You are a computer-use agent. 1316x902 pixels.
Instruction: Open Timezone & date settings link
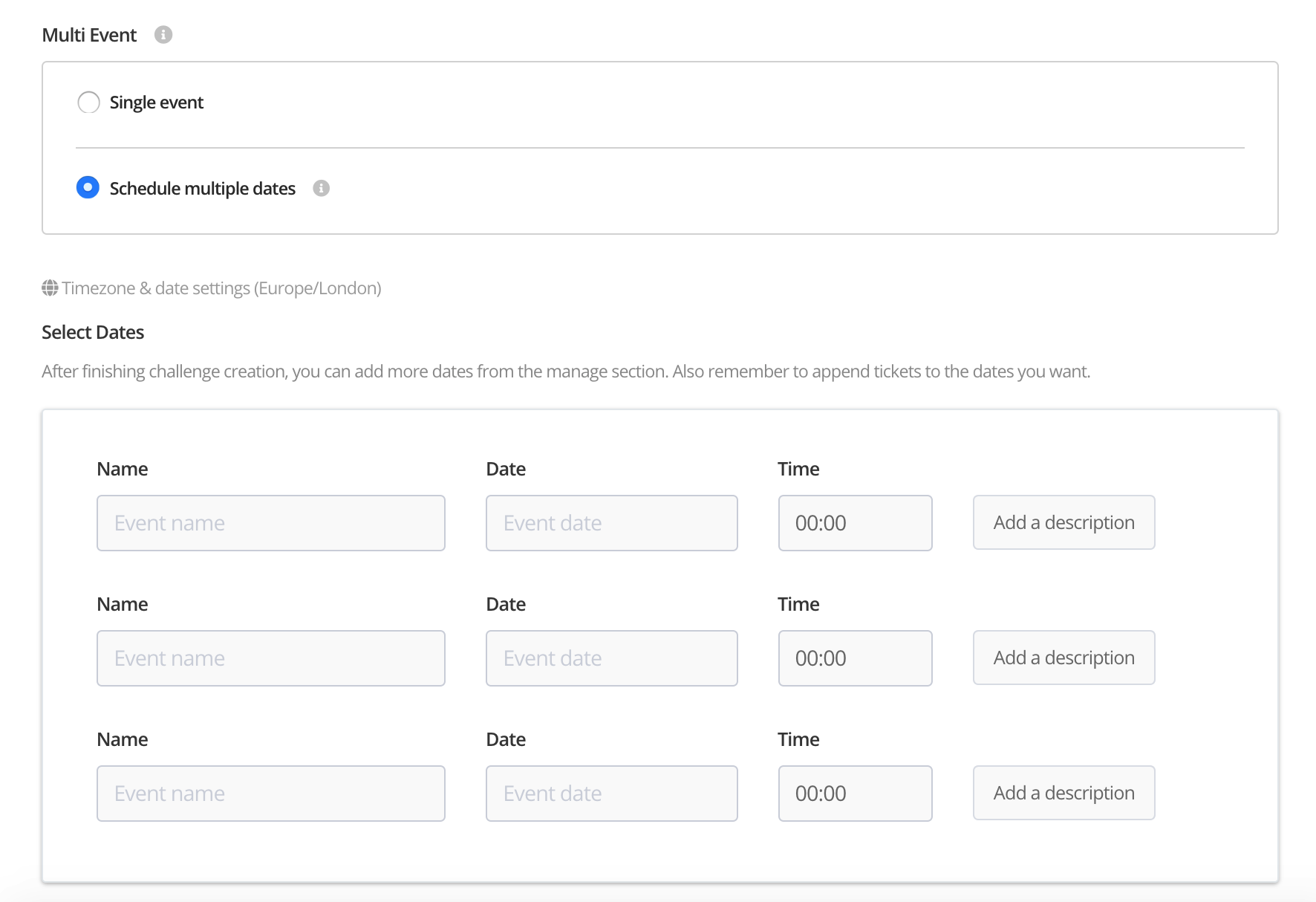tap(221, 288)
